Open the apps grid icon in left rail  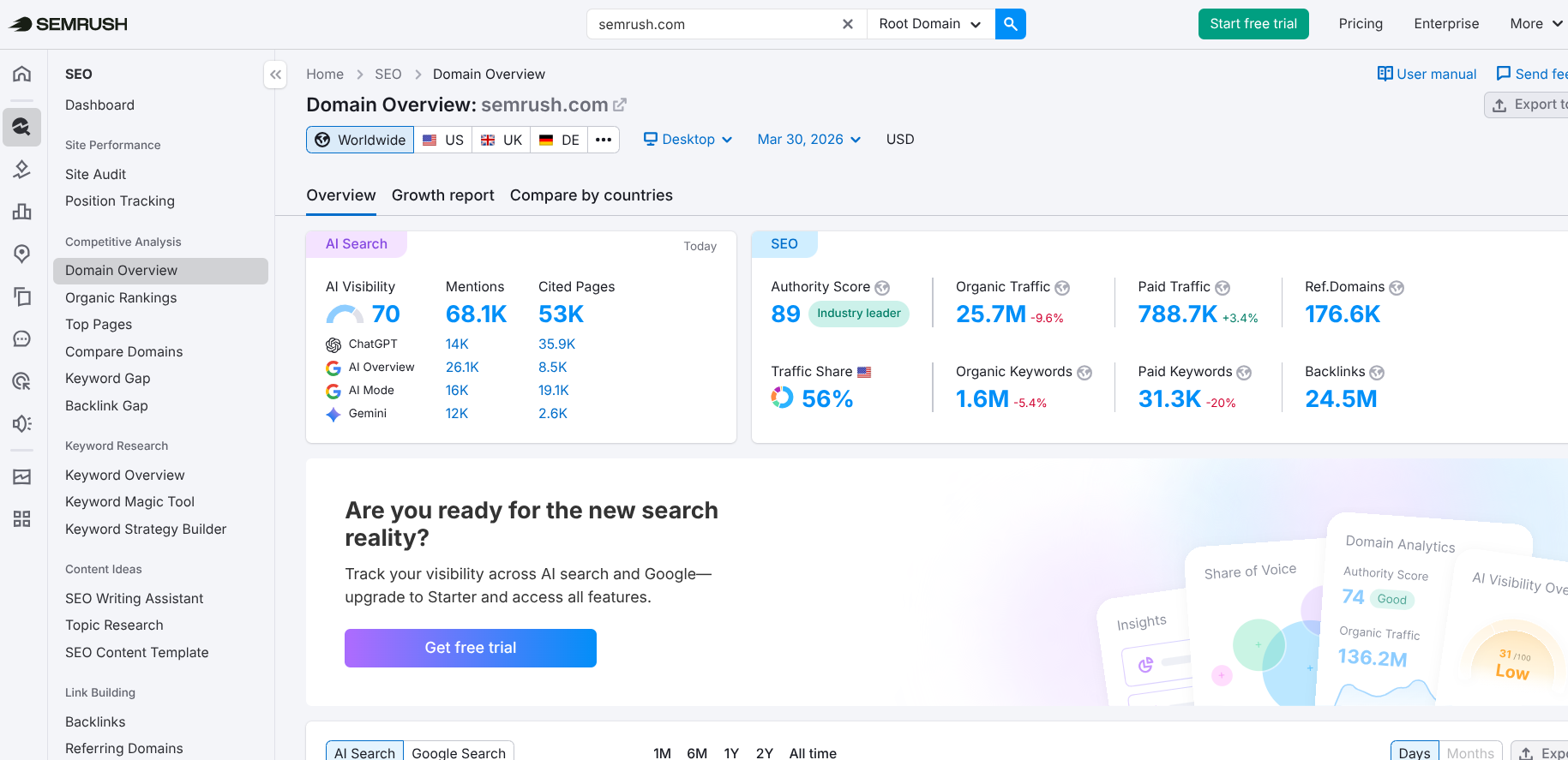click(x=22, y=519)
